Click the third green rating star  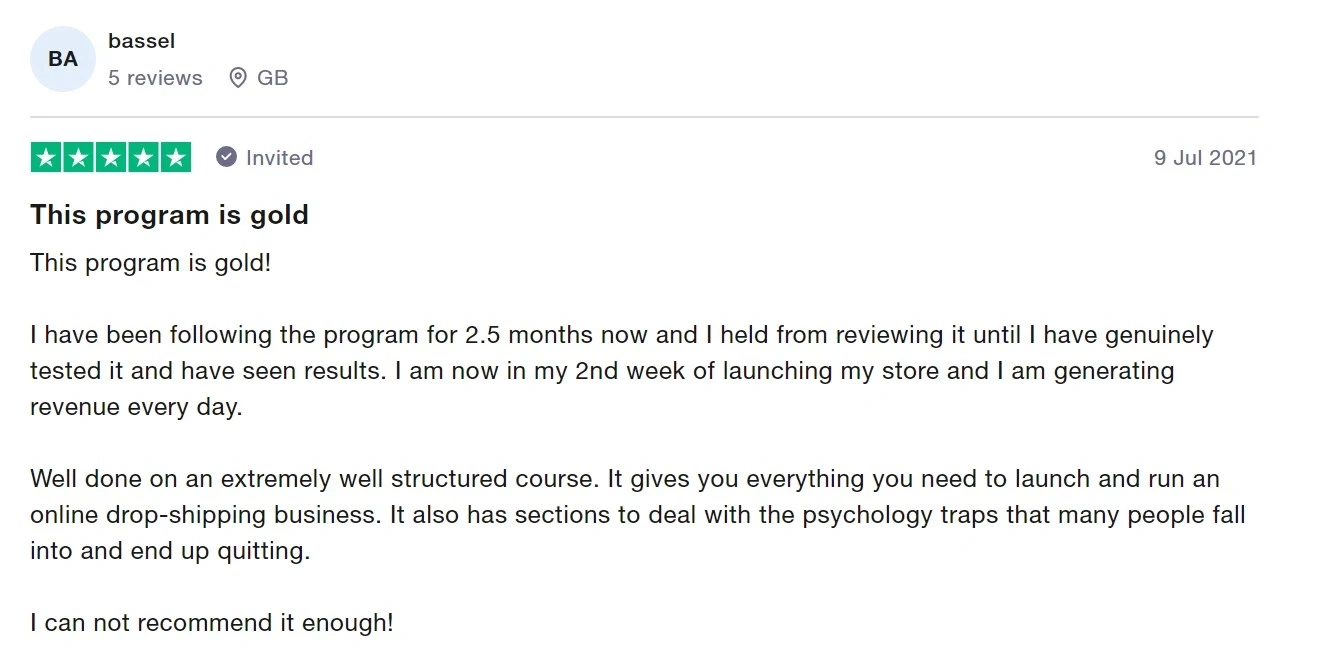pos(111,157)
